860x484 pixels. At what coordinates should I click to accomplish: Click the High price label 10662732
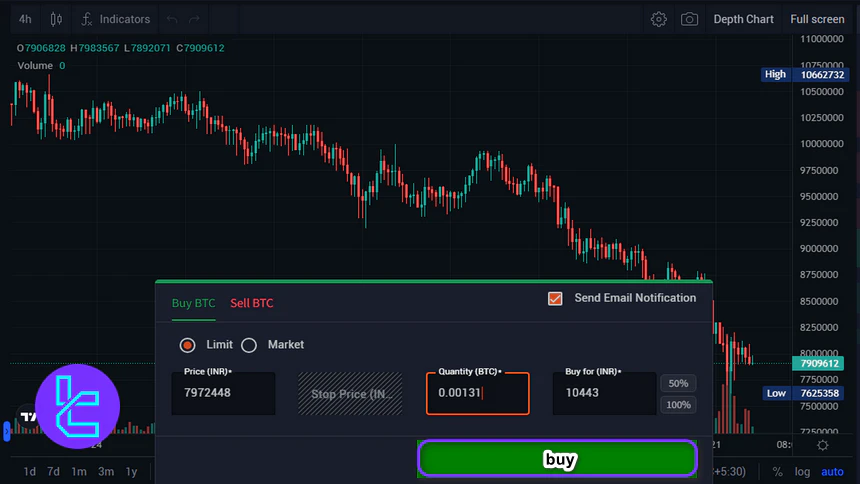point(805,75)
